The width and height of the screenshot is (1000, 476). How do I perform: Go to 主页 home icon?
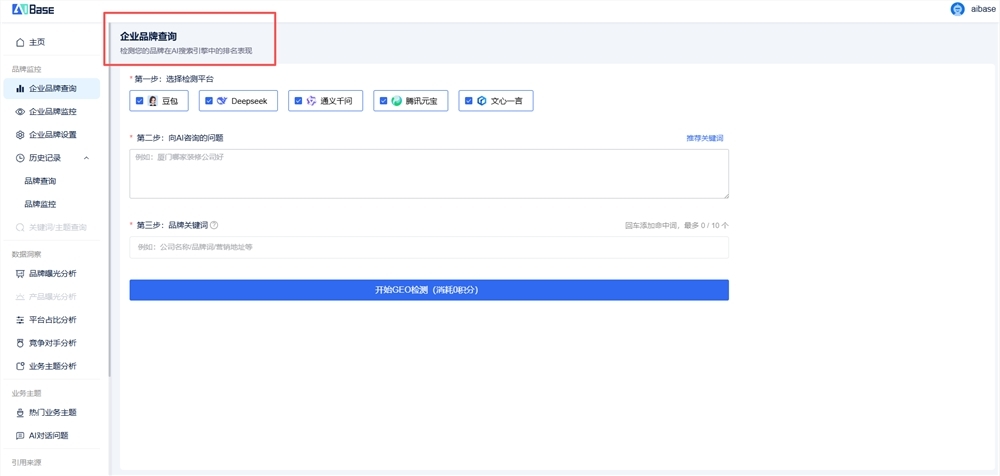coord(20,42)
